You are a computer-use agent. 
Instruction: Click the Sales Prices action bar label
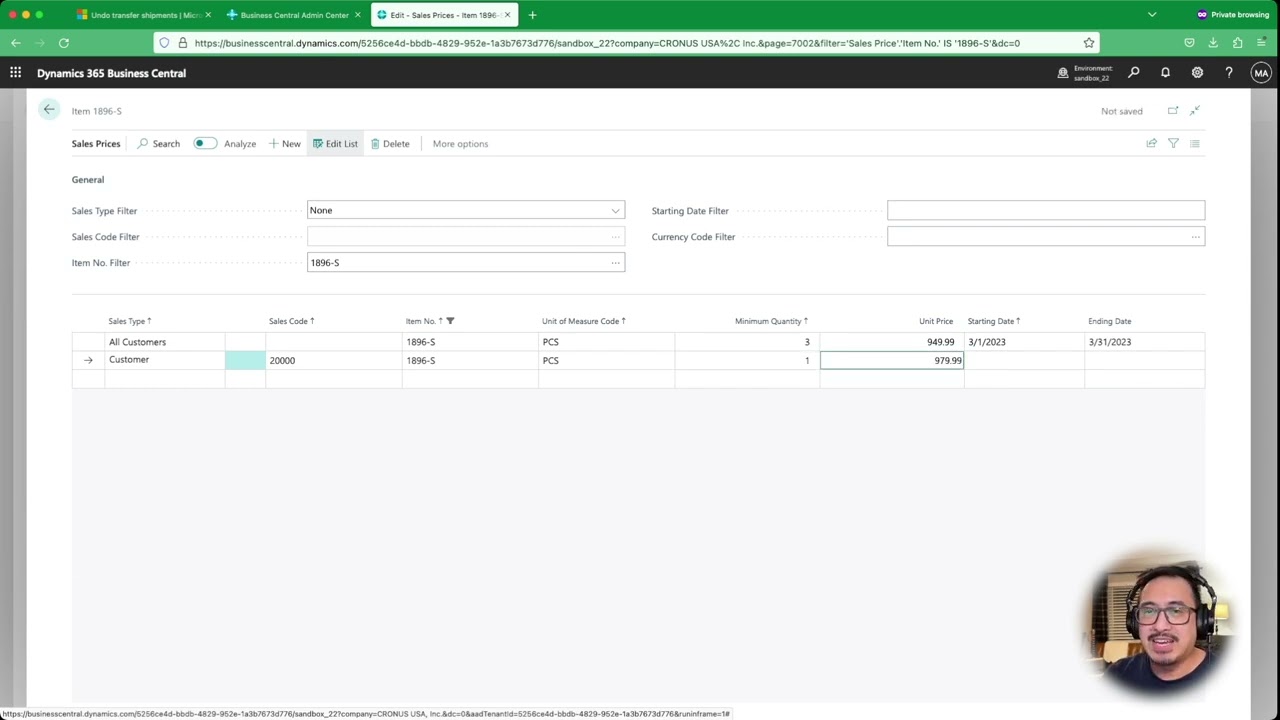(96, 144)
